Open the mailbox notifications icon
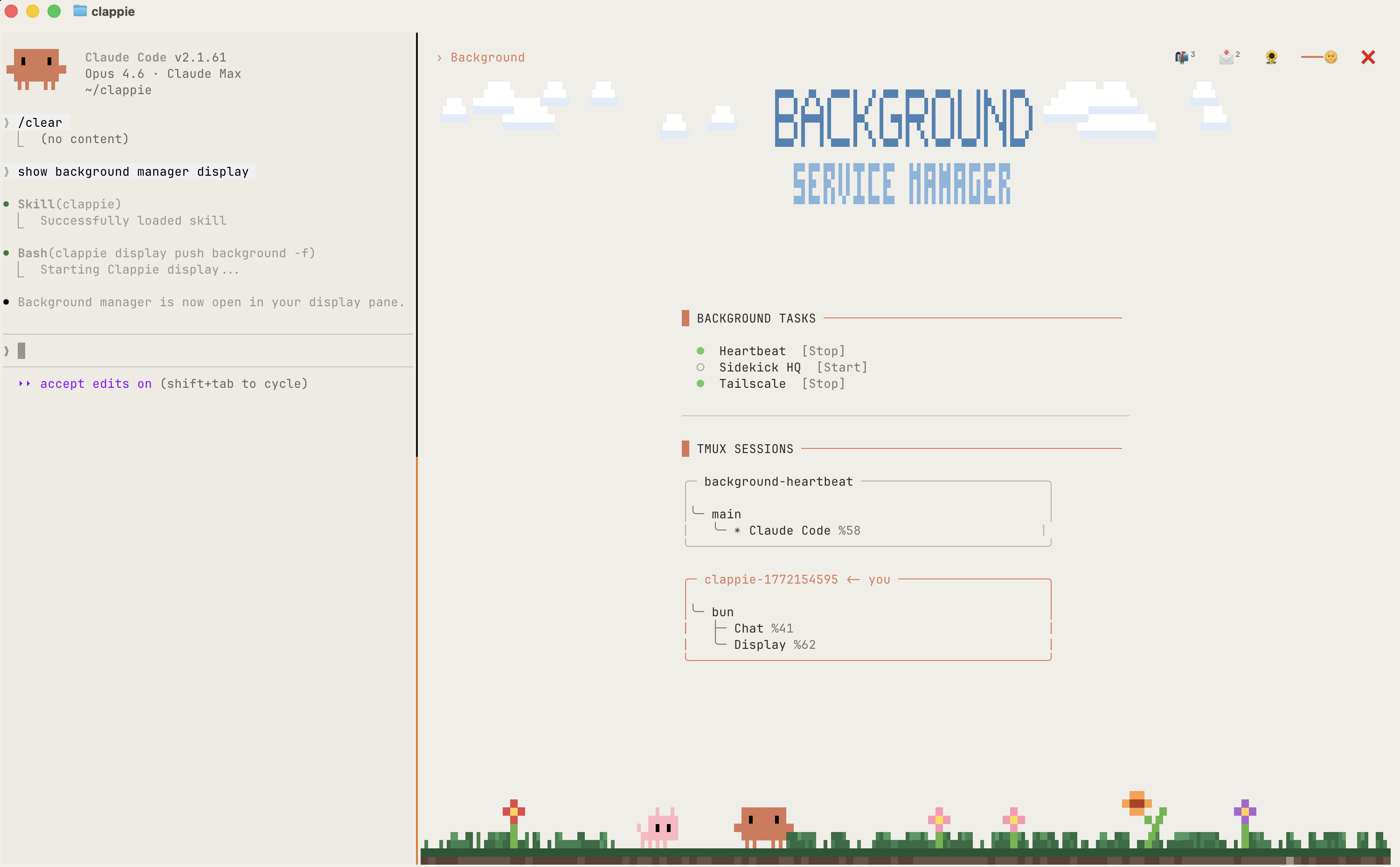The width and height of the screenshot is (1400, 867). [x=1183, y=57]
